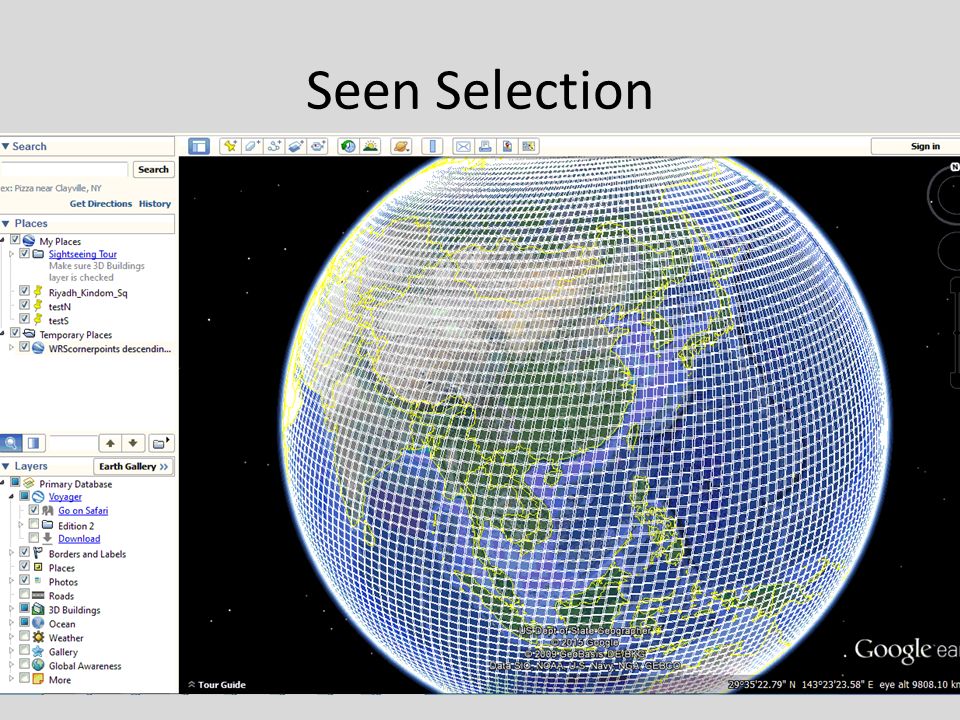Move selected place down
This screenshot has width=960, height=720.
click(x=133, y=443)
